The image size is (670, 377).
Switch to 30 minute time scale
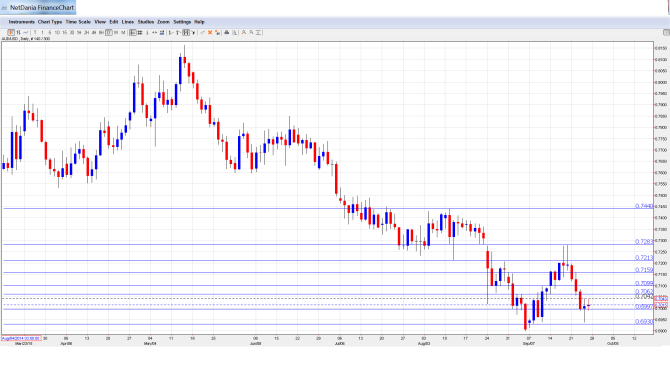click(72, 32)
